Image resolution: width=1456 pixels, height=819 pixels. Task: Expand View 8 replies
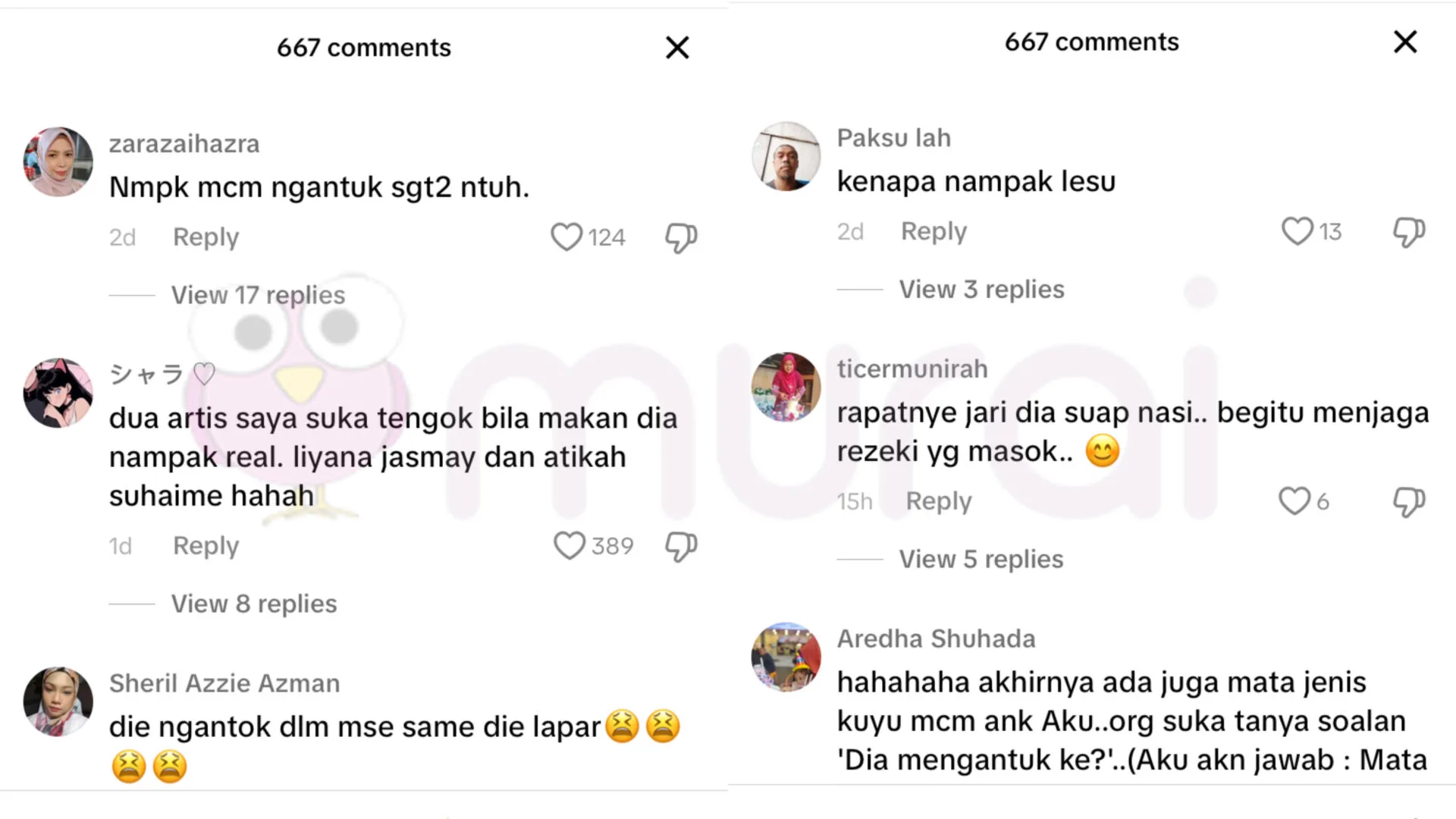254,604
